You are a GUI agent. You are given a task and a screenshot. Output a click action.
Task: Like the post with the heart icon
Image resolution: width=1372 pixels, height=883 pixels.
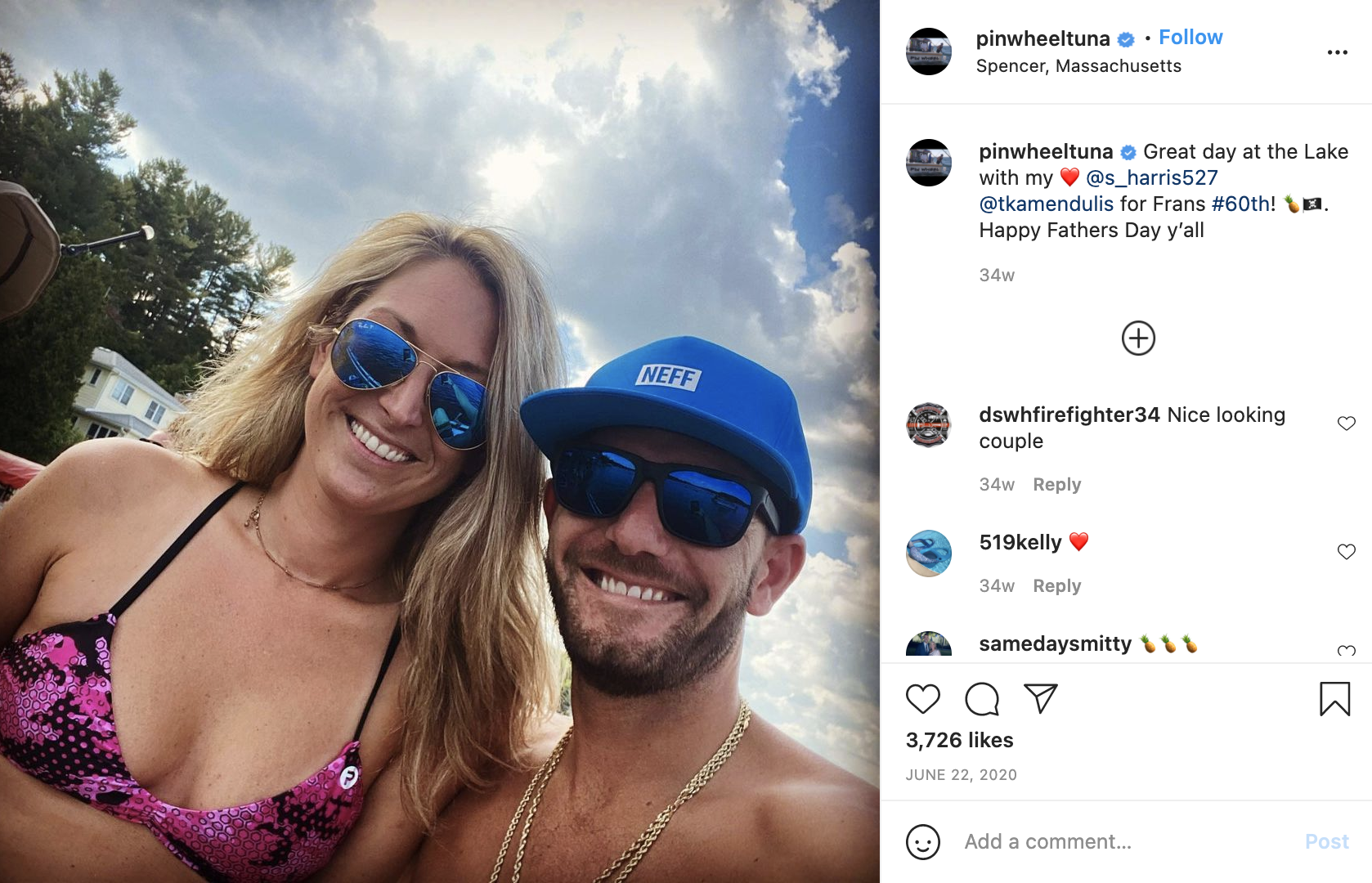tap(923, 699)
